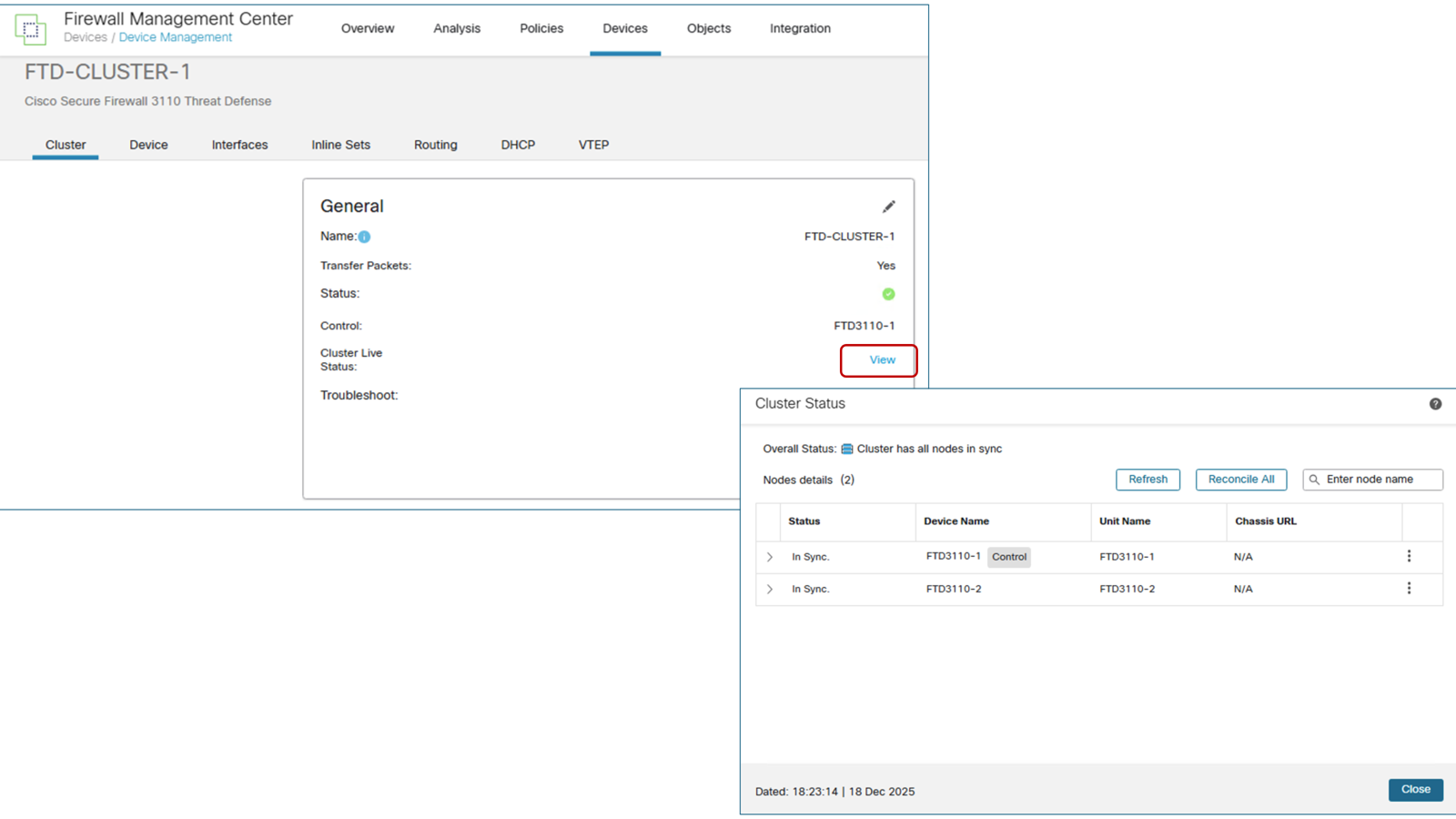Click the FTD-CLUSTER-1 page title
Screen dimensions: 1456x819
[107, 72]
